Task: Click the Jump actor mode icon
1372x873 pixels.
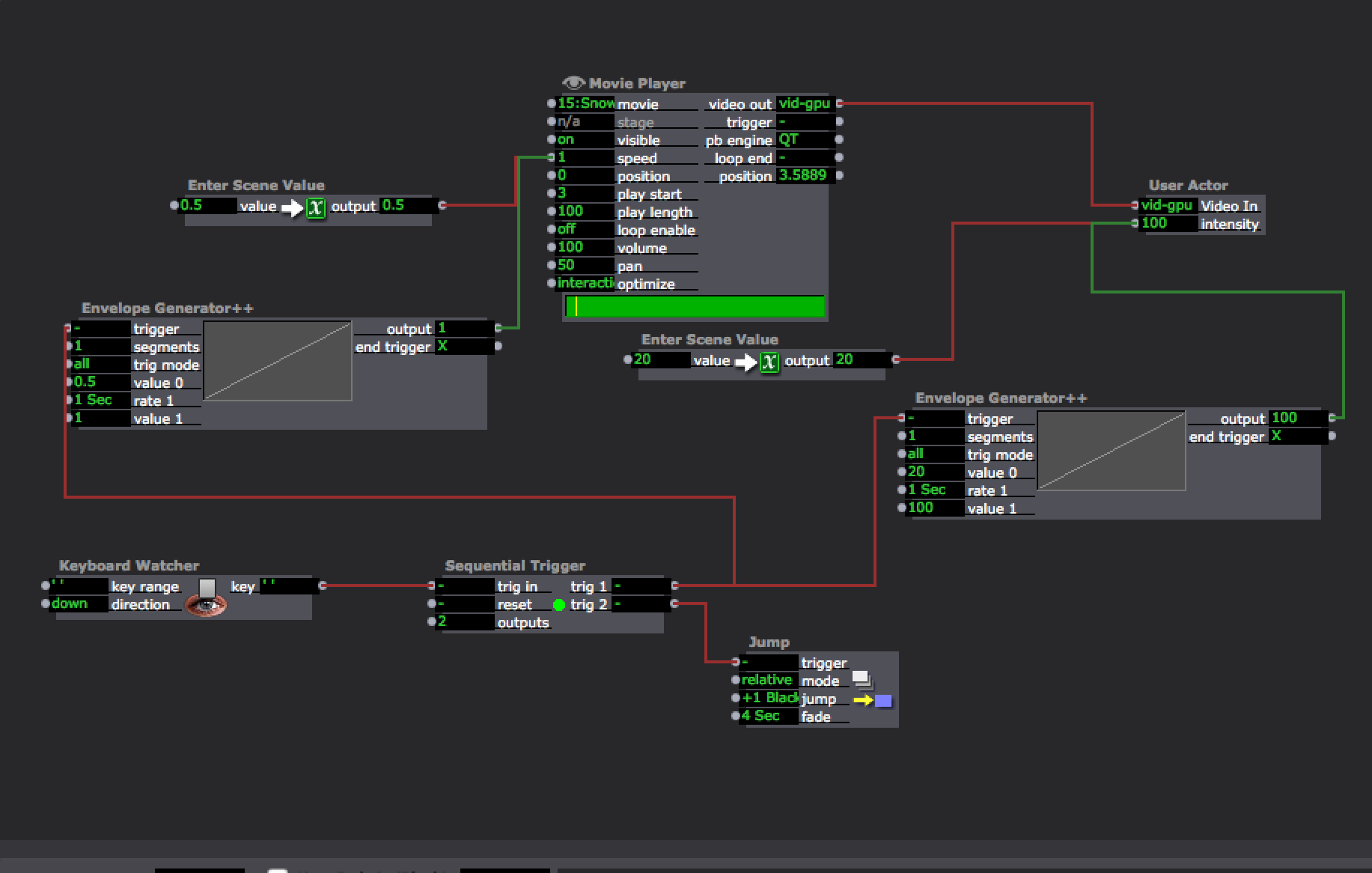Action: (x=862, y=679)
